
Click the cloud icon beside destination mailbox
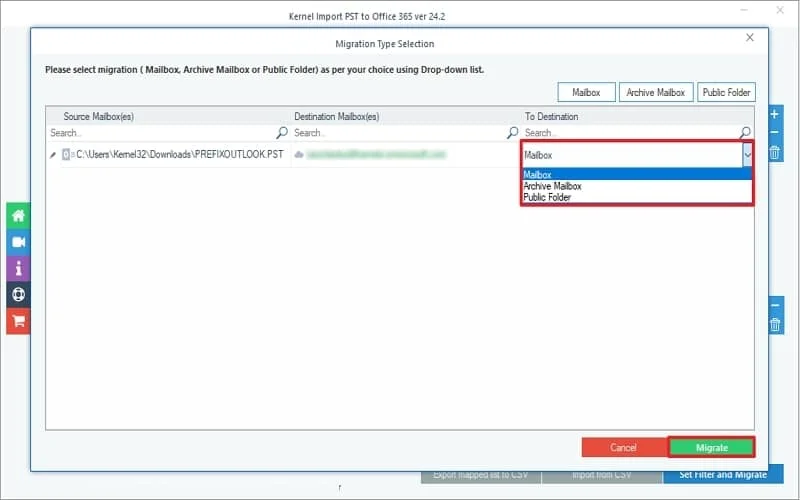tap(299, 154)
